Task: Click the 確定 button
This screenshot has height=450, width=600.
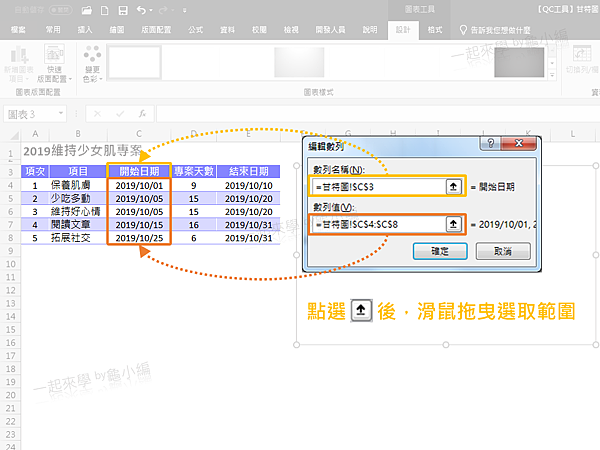Action: coord(440,251)
